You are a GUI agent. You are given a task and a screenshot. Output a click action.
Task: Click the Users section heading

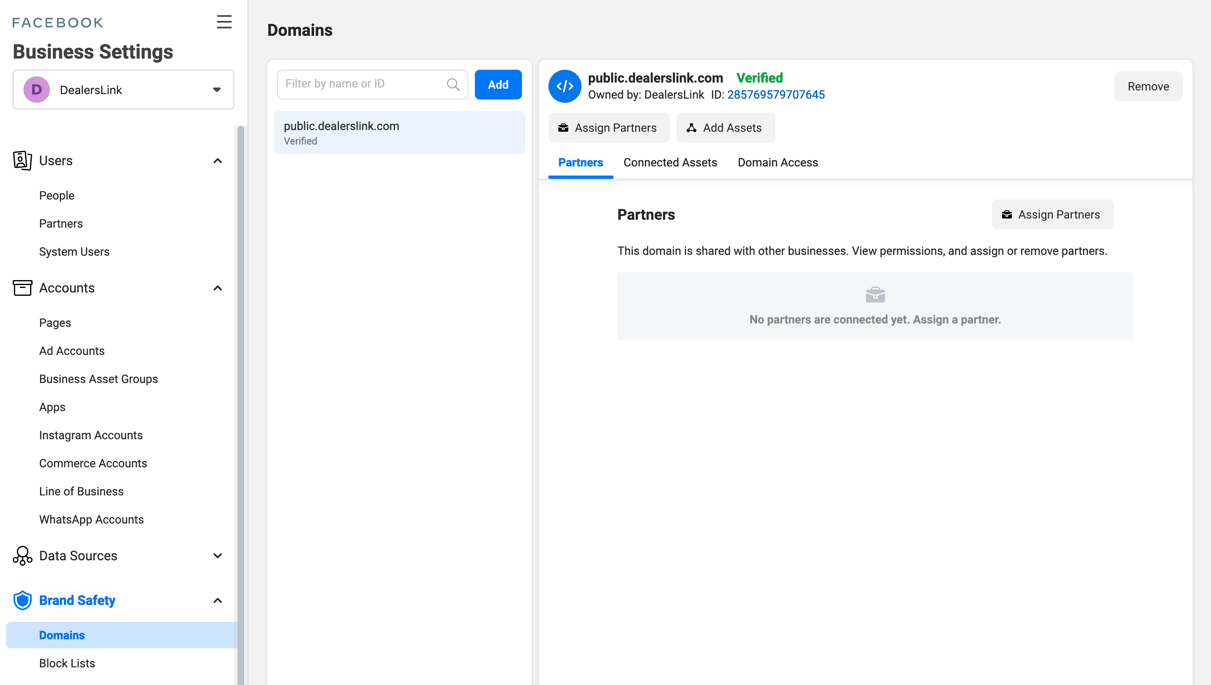click(56, 161)
